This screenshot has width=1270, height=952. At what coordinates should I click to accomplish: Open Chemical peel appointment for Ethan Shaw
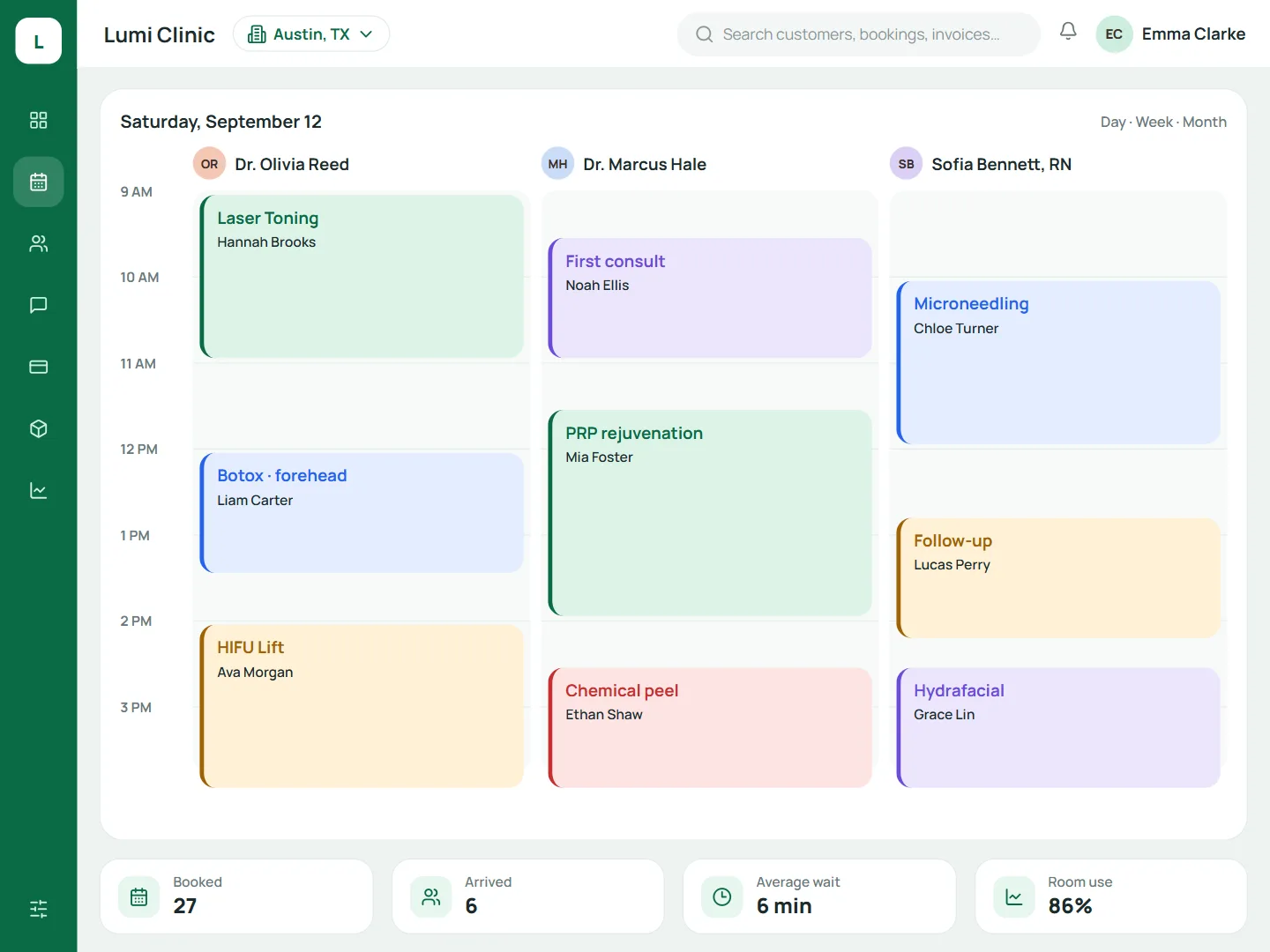[x=710, y=728]
